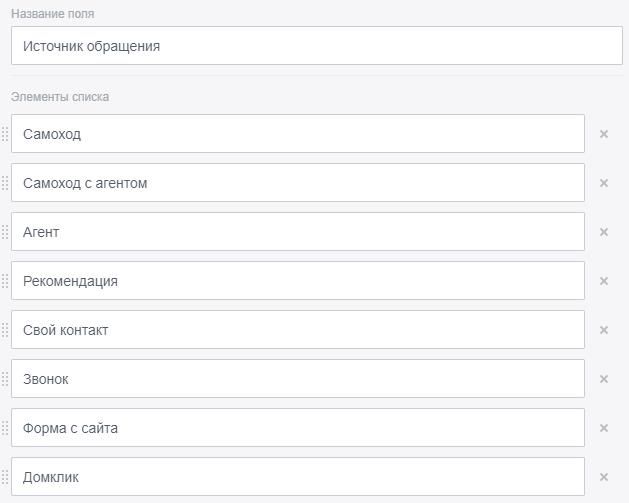Focus the Источник обращения field name input
Image resolution: width=629 pixels, height=503 pixels.
point(316,46)
